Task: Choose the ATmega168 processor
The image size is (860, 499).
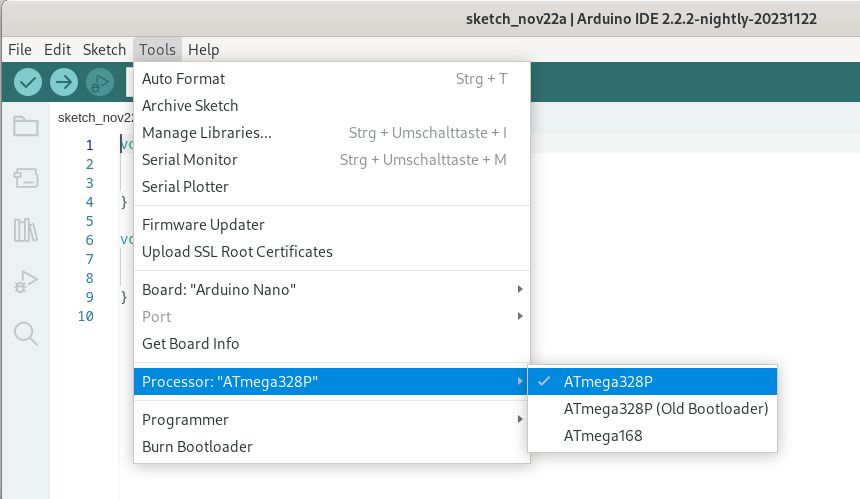Action: coord(652,436)
